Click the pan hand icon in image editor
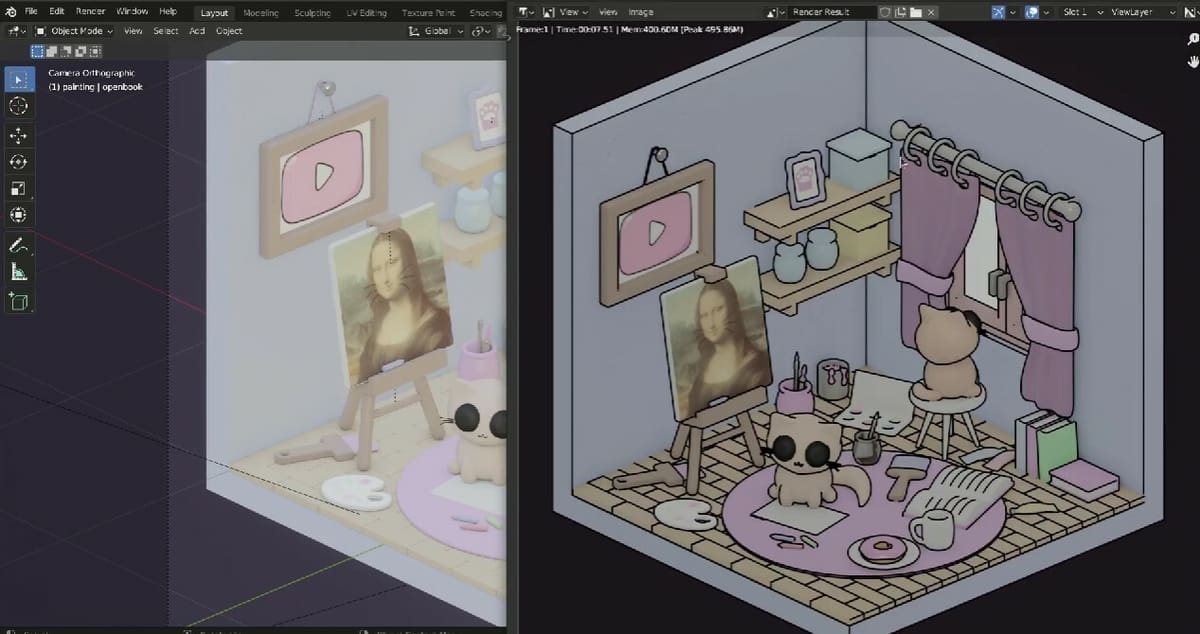Screen dimensions: 1200x634 click(1192, 60)
